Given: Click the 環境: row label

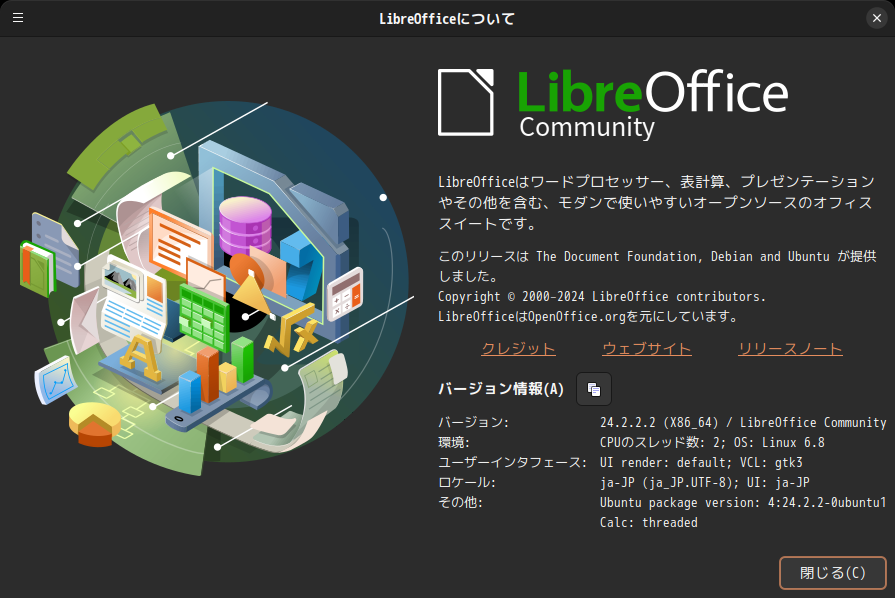Looking at the screenshot, I should (x=454, y=443).
